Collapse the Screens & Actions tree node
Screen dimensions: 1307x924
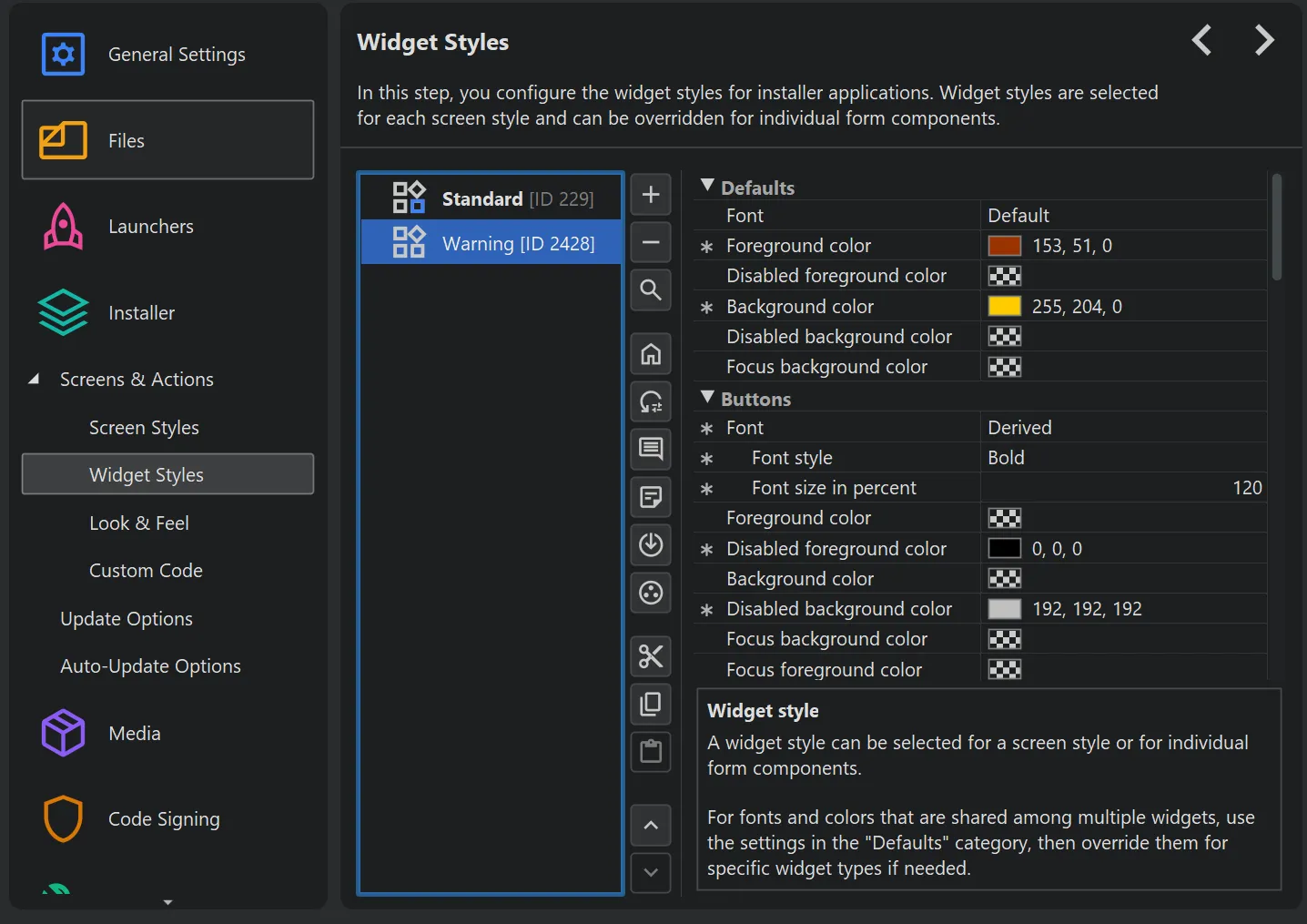coord(34,380)
